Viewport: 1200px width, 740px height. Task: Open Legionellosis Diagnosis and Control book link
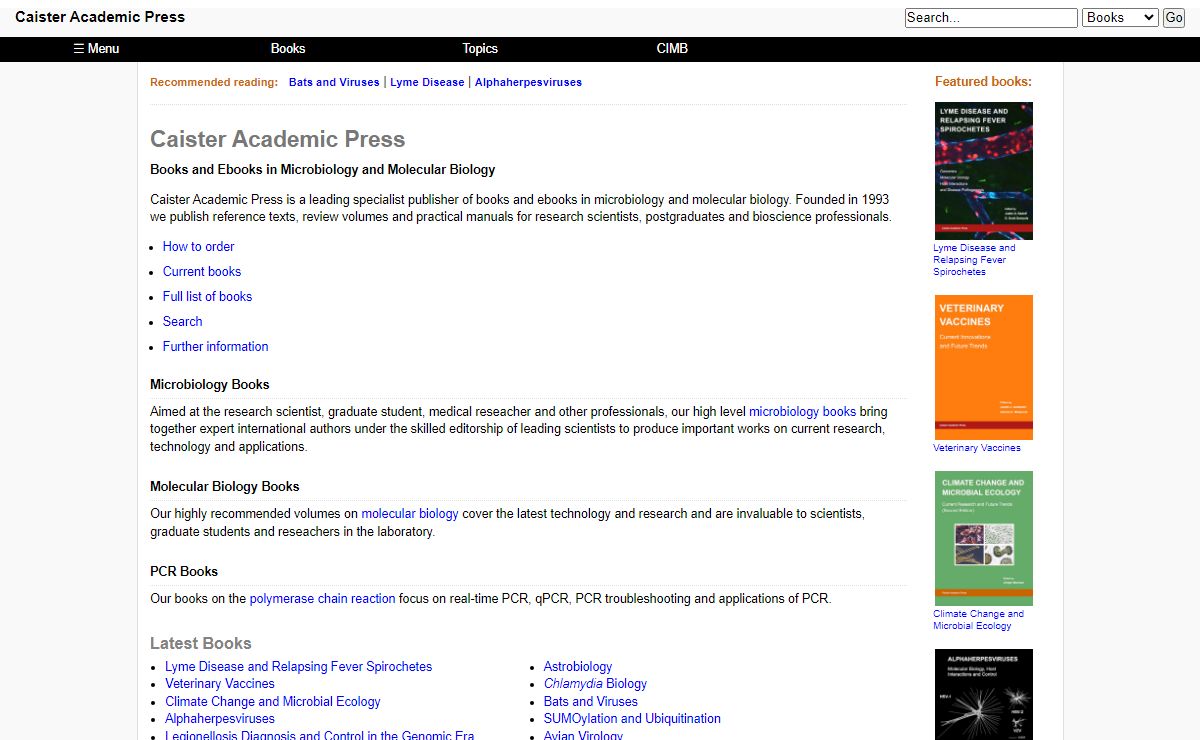point(319,735)
